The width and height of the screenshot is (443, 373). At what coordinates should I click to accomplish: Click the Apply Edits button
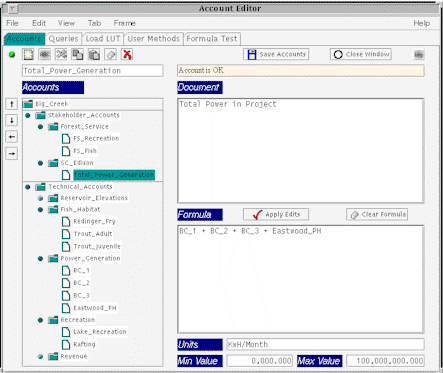click(x=276, y=214)
